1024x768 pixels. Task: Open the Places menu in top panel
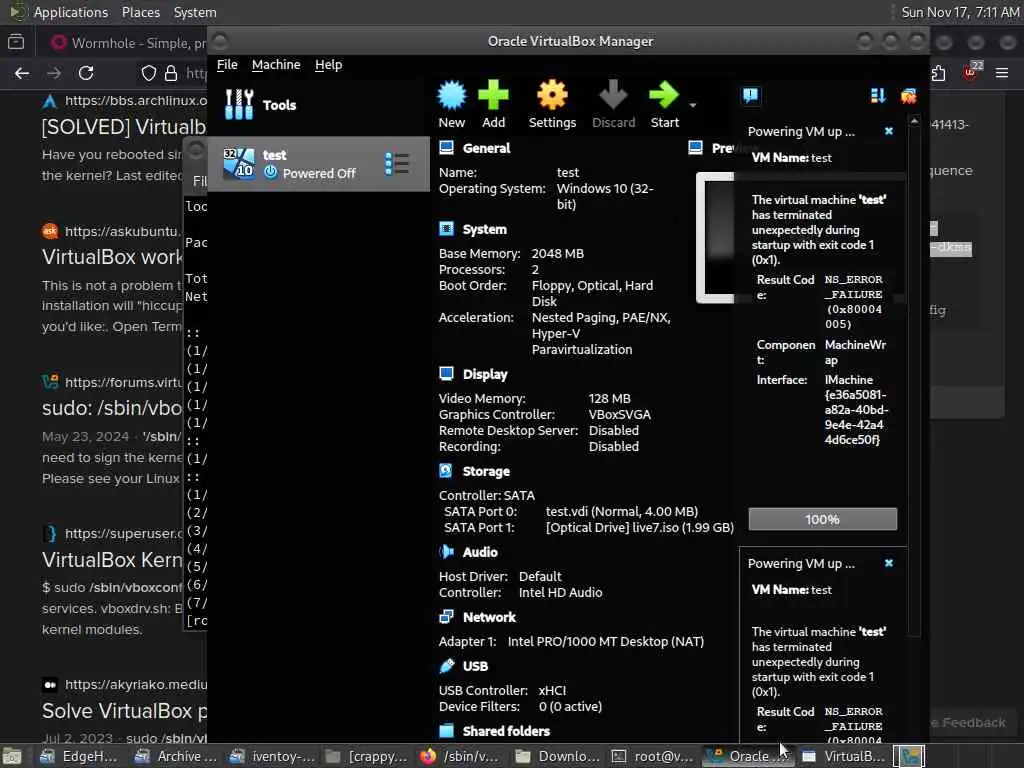(x=140, y=12)
